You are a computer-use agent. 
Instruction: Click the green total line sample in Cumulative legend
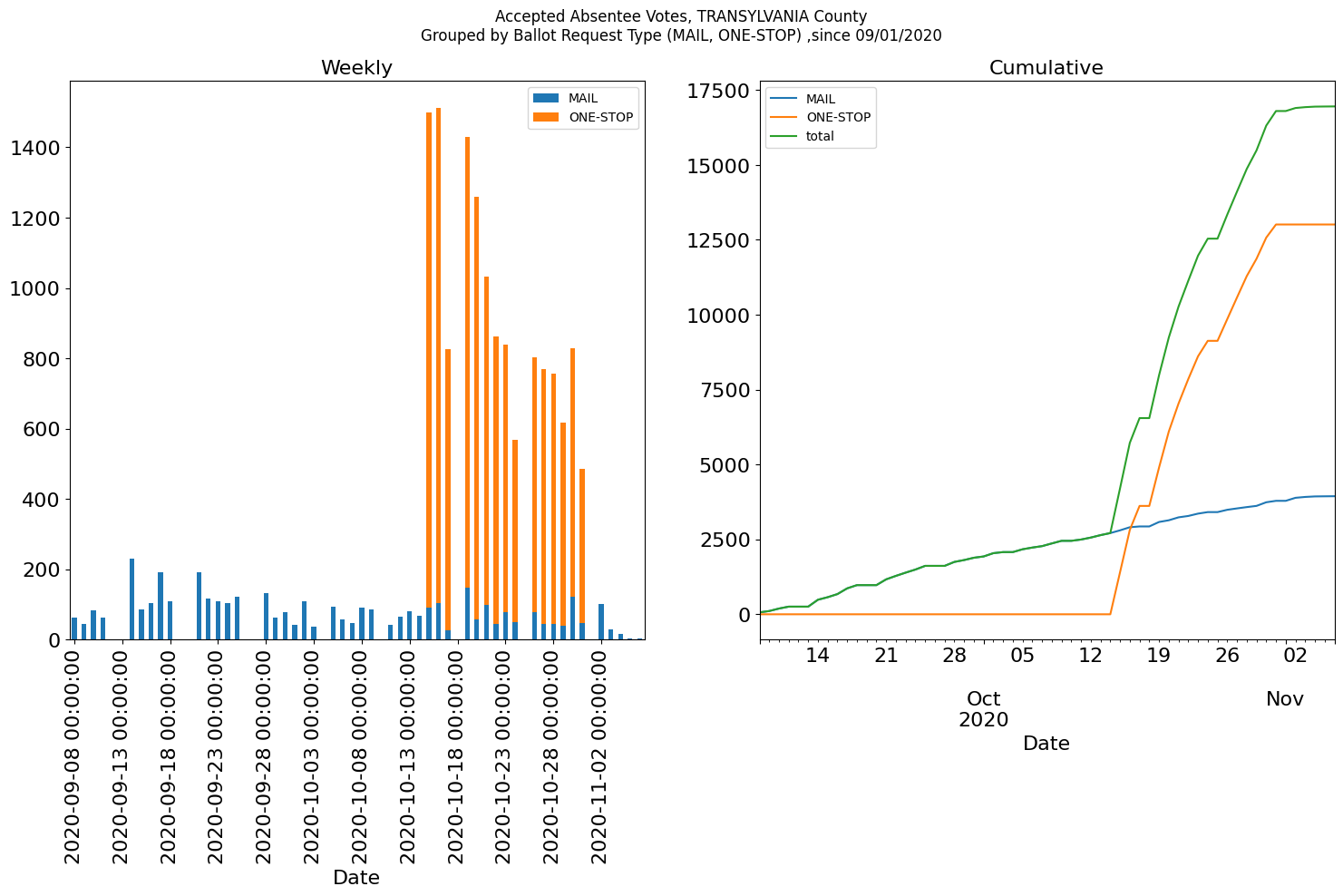784,136
